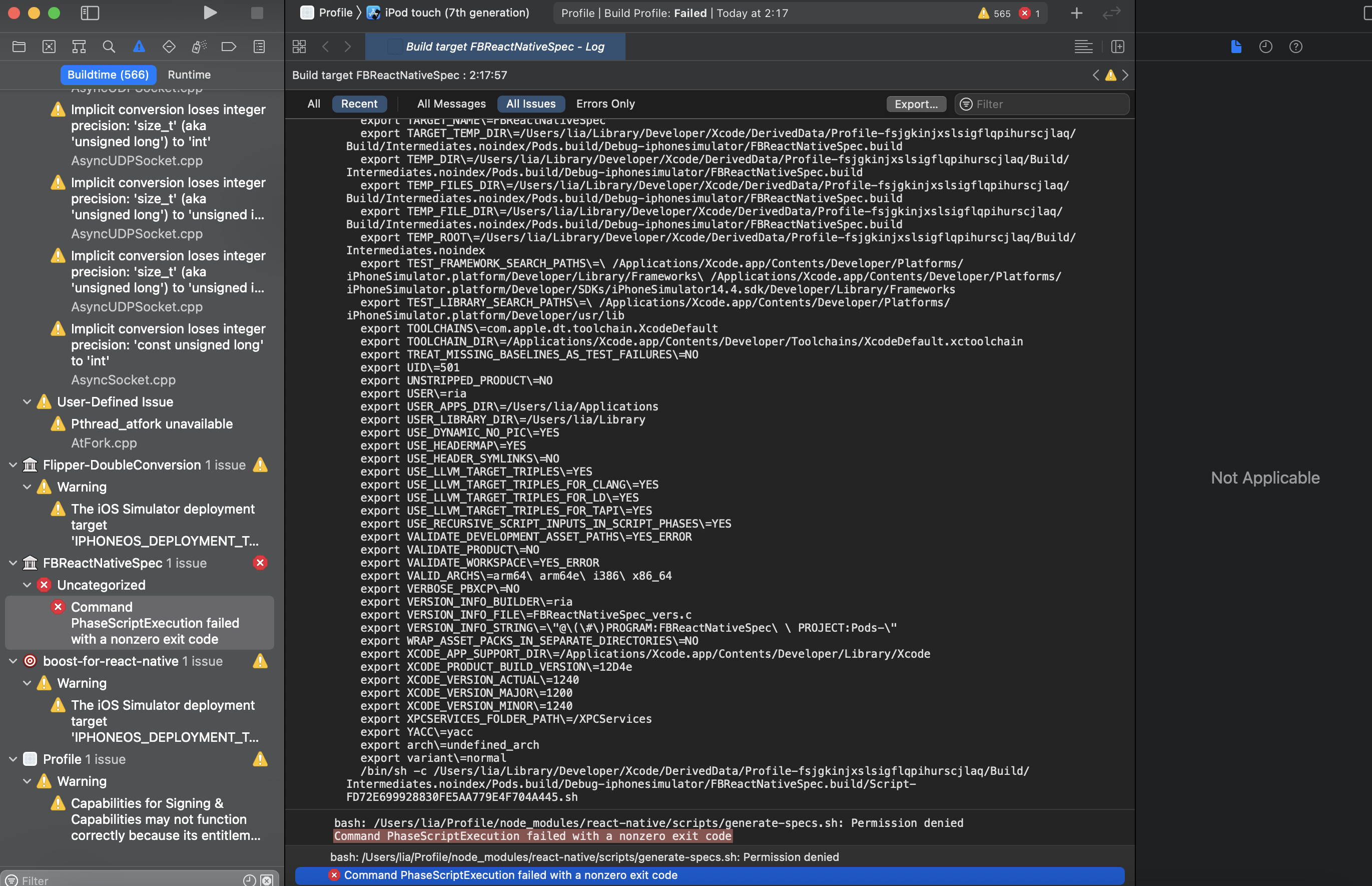The height and width of the screenshot is (886, 1372).
Task: Open the Report navigator icon
Action: (259, 47)
